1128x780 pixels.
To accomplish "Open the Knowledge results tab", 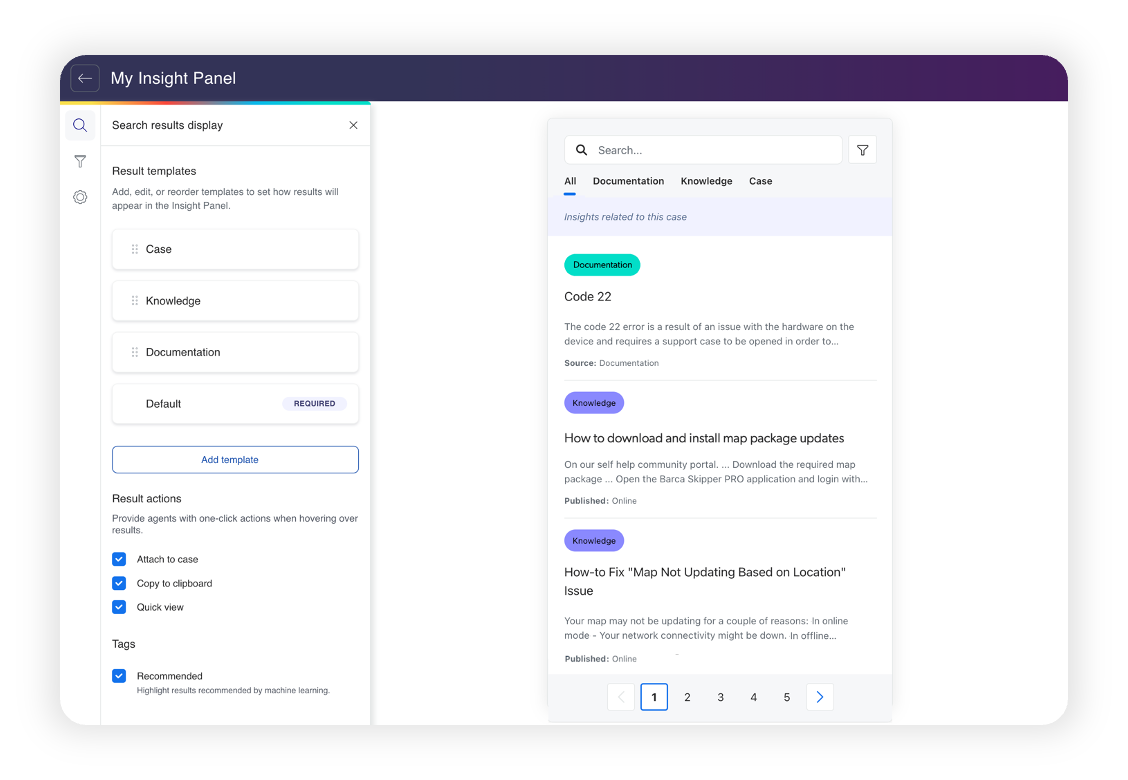I will click(x=706, y=181).
